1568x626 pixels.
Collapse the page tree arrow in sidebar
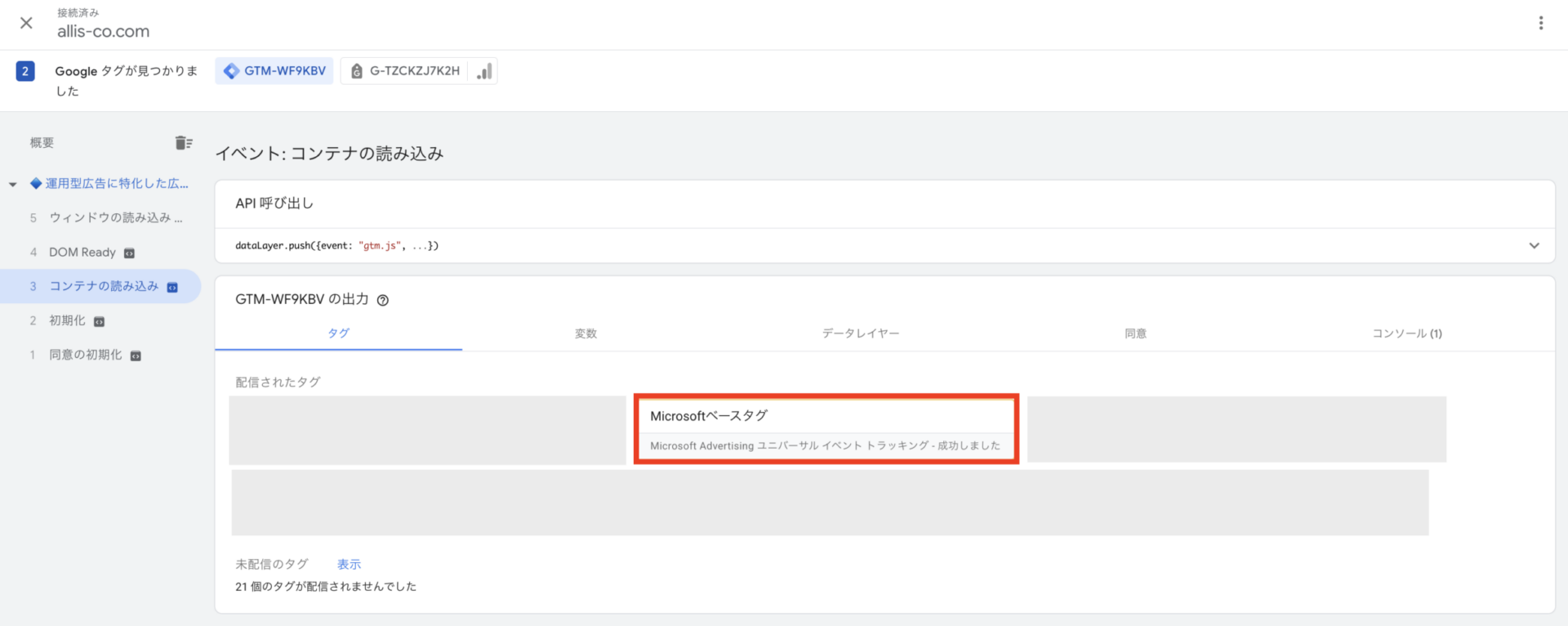12,185
